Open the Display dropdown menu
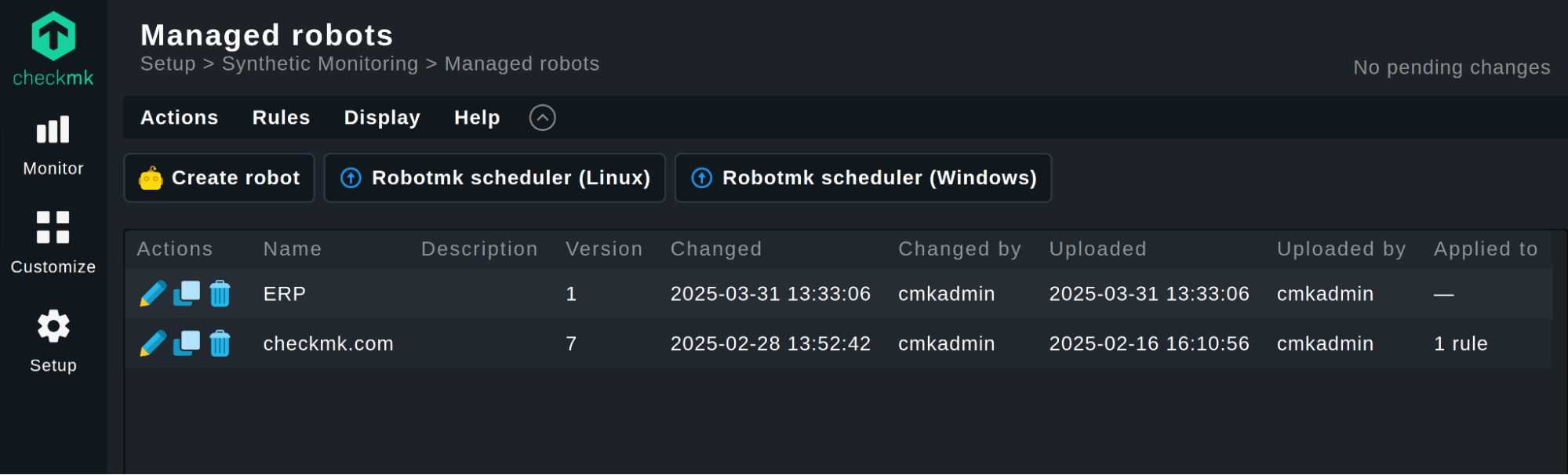1568x475 pixels. (382, 118)
